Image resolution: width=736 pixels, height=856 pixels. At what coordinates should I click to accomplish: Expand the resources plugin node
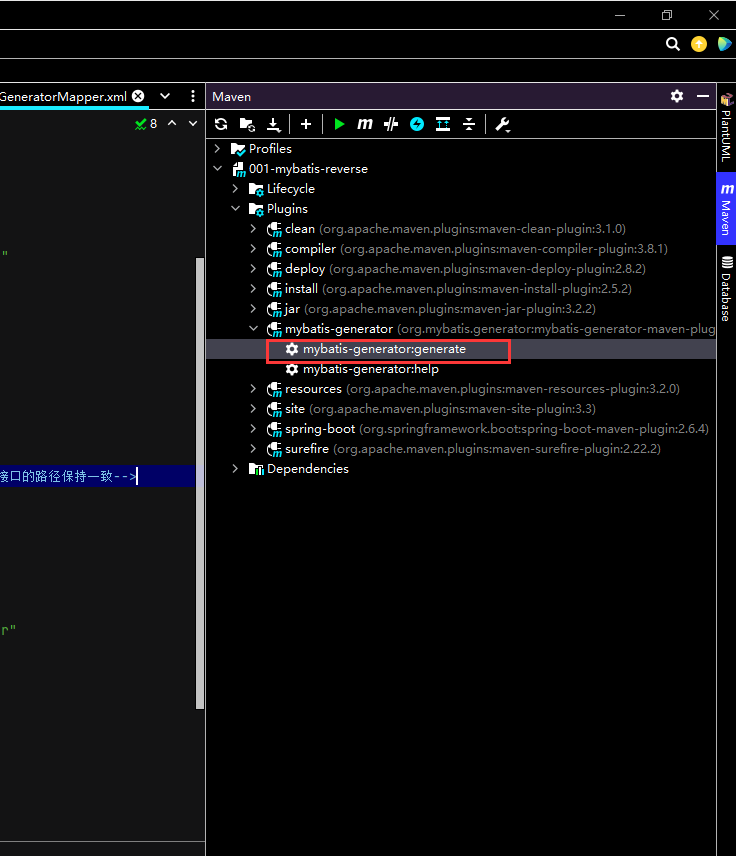pos(253,389)
